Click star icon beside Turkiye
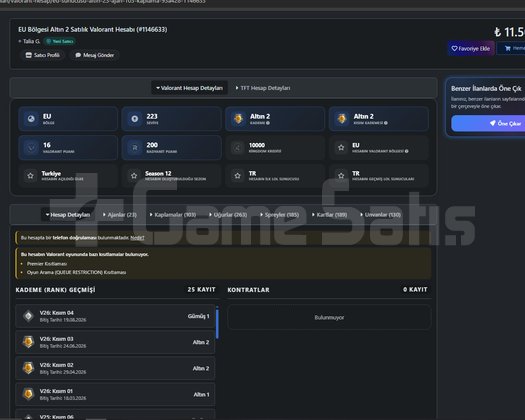 coord(30,176)
